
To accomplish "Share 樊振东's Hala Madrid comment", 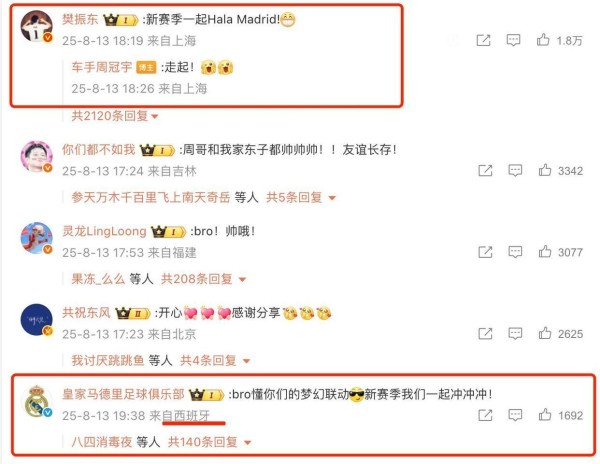I will [483, 40].
